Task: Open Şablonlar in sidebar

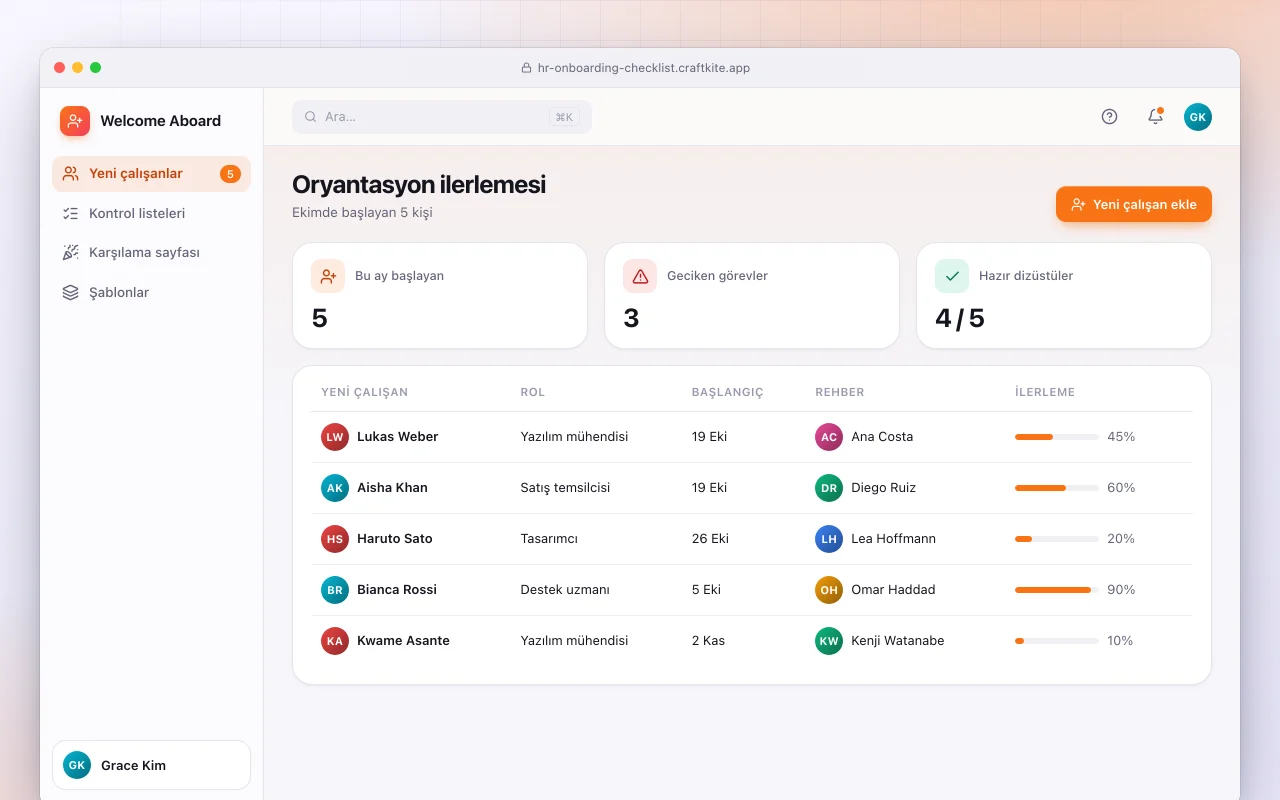Action: click(151, 293)
